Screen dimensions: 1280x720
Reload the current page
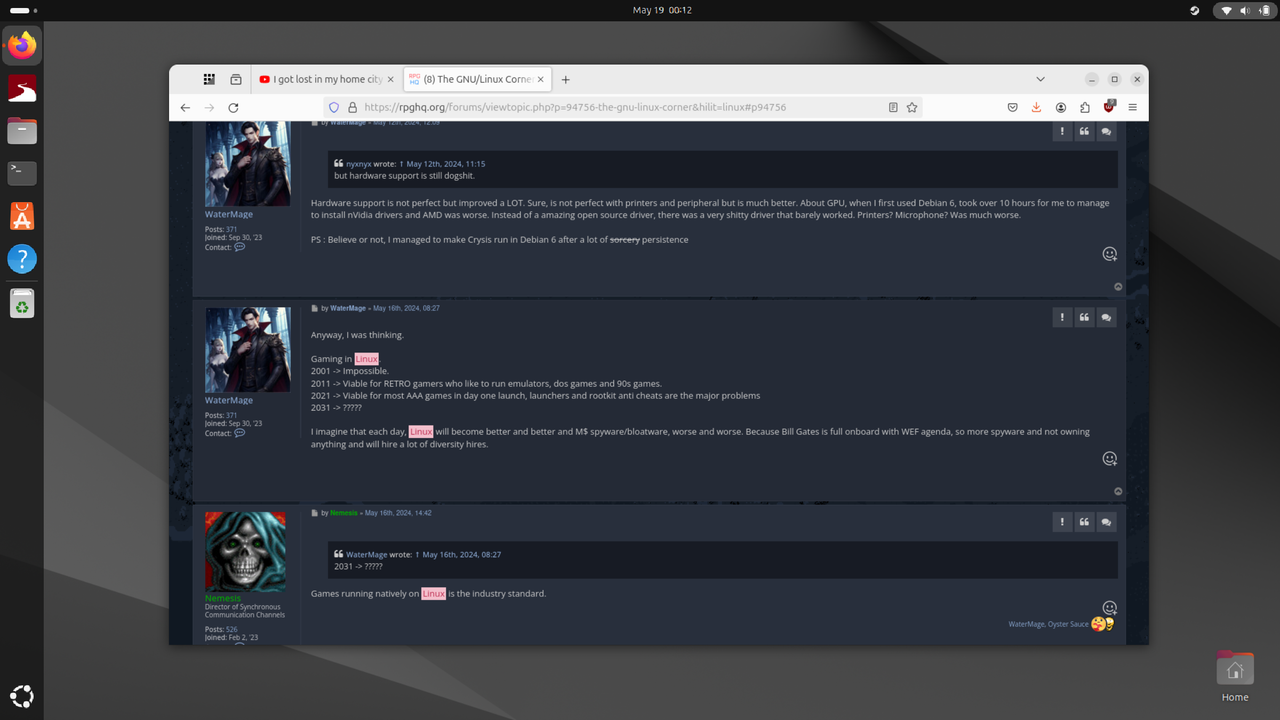click(x=233, y=107)
